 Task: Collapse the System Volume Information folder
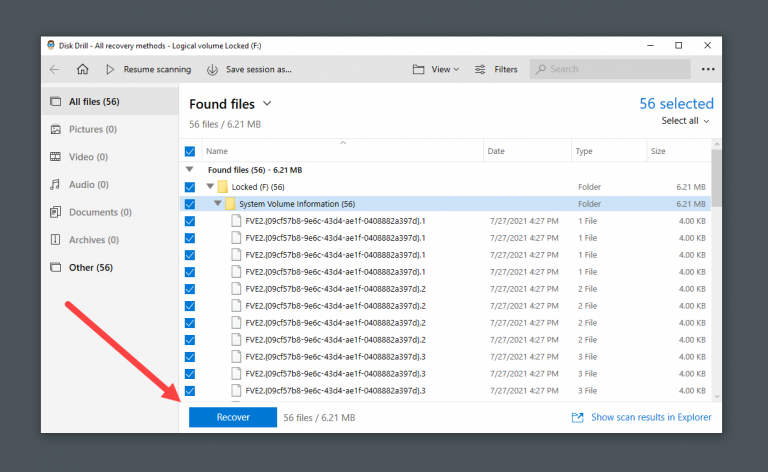tap(218, 204)
